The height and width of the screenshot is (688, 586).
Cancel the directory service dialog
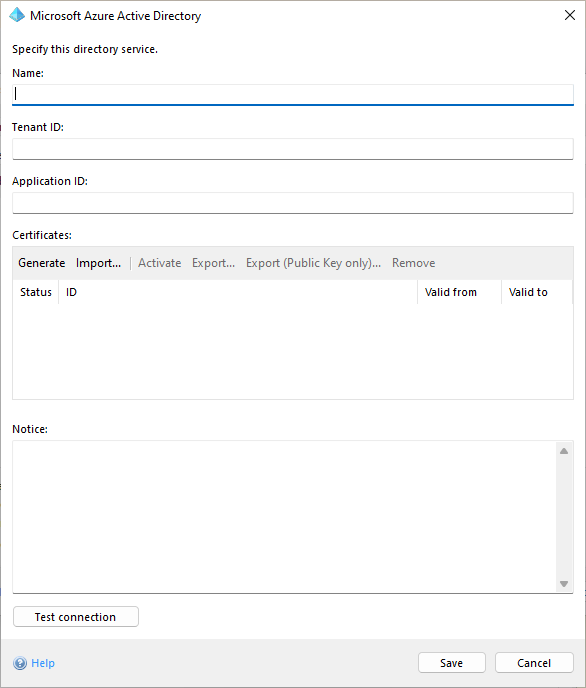pos(534,663)
